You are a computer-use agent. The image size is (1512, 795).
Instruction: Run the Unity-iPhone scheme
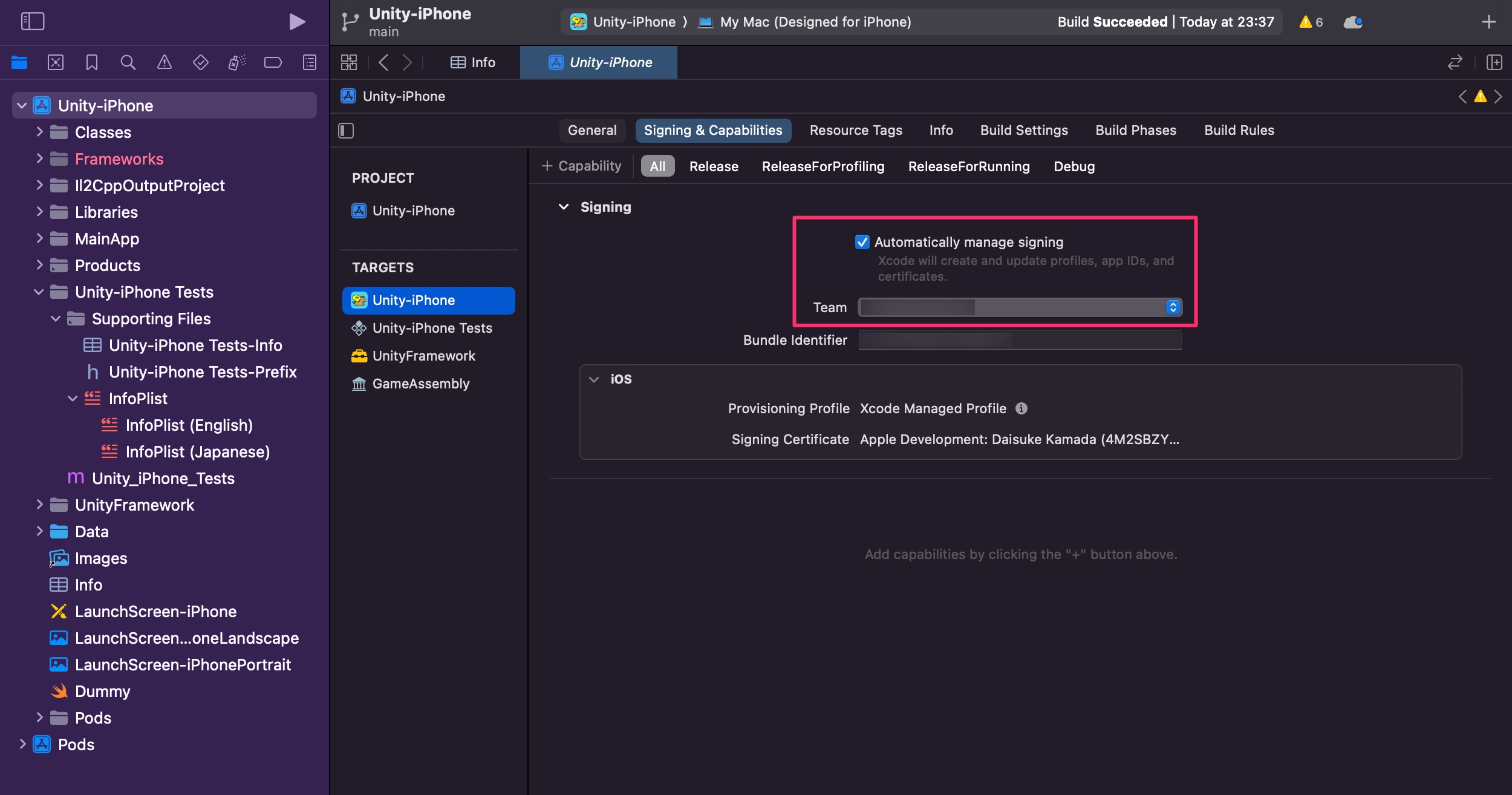pos(296,22)
